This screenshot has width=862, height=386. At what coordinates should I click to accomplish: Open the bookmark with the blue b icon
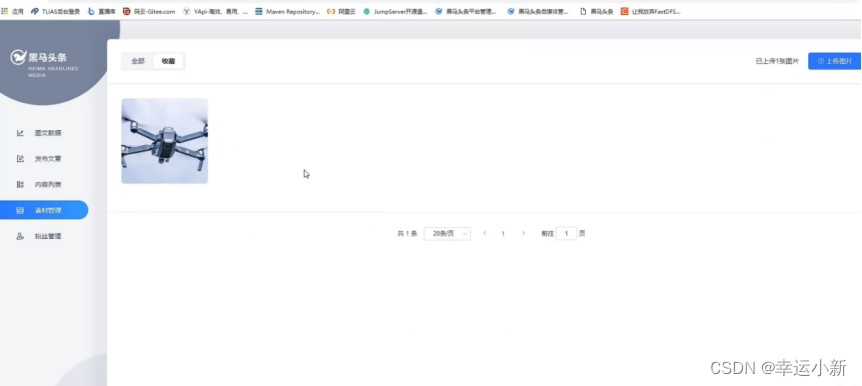coord(102,11)
